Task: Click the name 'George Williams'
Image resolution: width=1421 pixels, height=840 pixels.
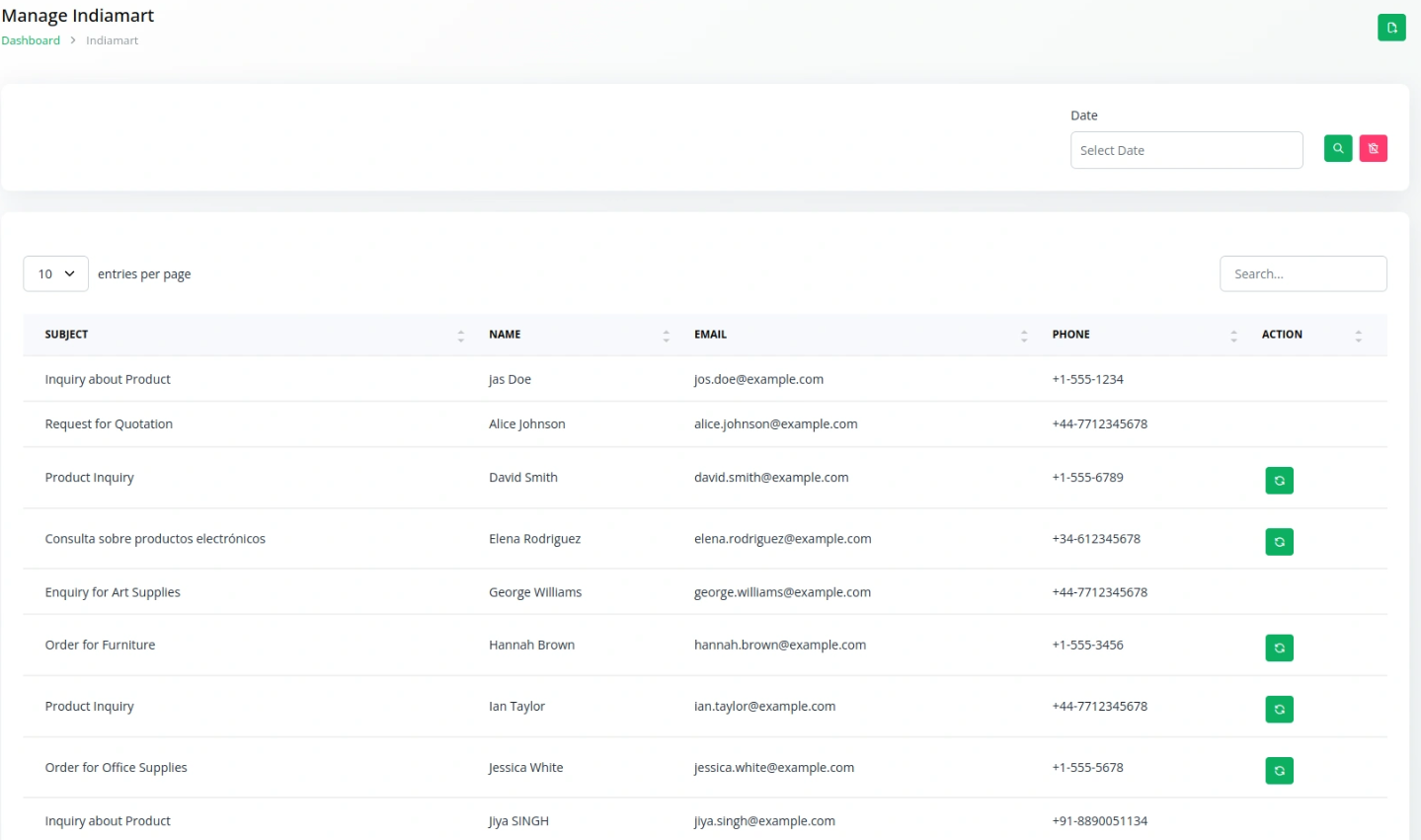Action: pyautogui.click(x=535, y=592)
